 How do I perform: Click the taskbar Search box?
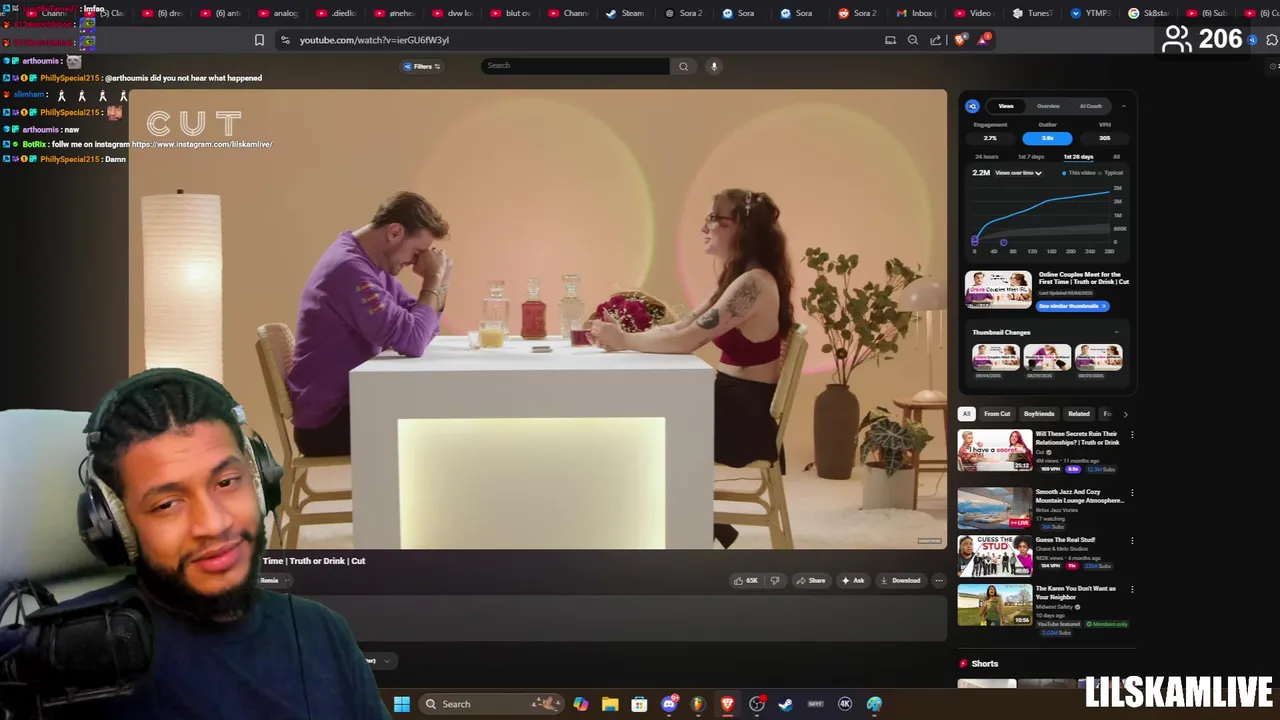click(490, 704)
